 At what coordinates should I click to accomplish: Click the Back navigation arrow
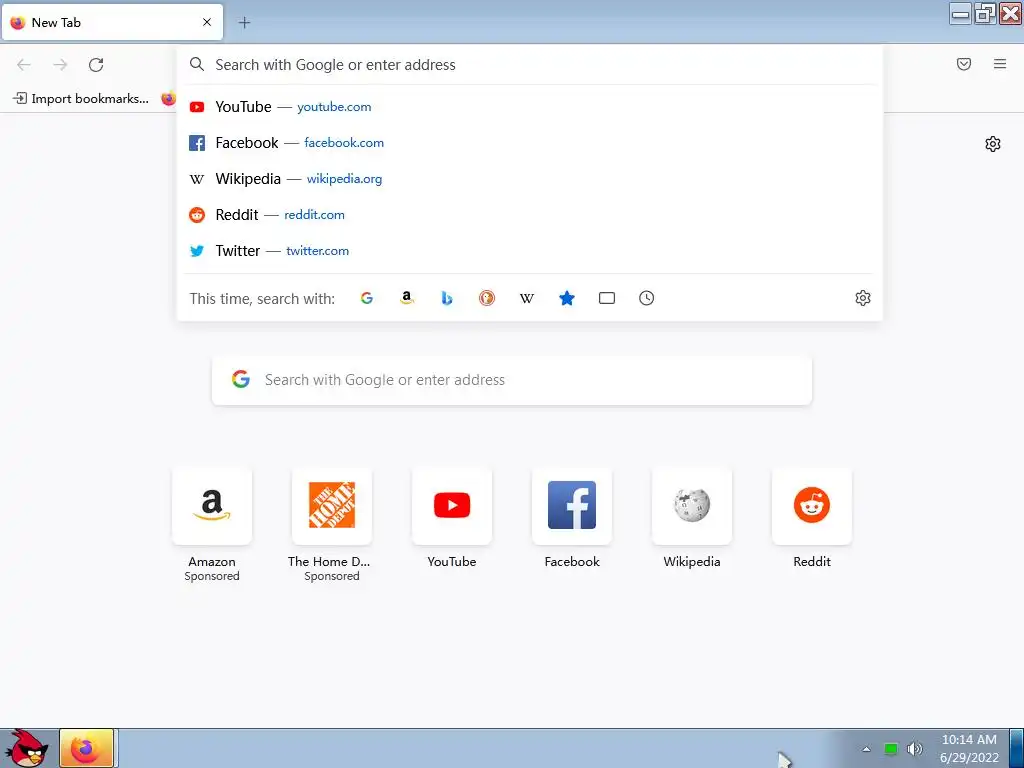pyautogui.click(x=24, y=65)
